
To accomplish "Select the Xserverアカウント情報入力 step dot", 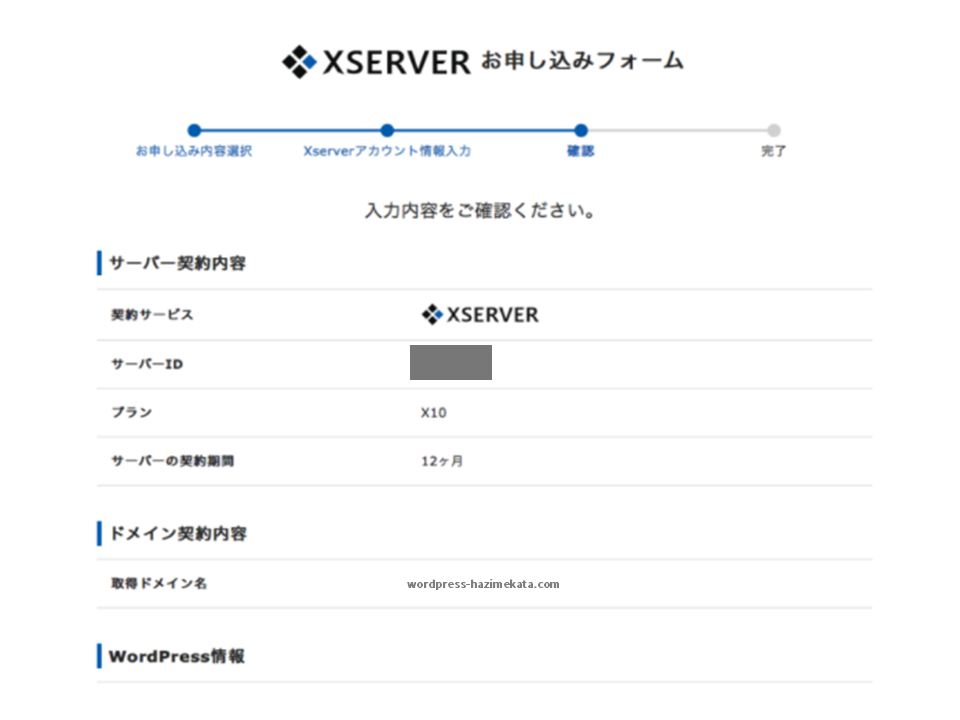I will (x=387, y=130).
